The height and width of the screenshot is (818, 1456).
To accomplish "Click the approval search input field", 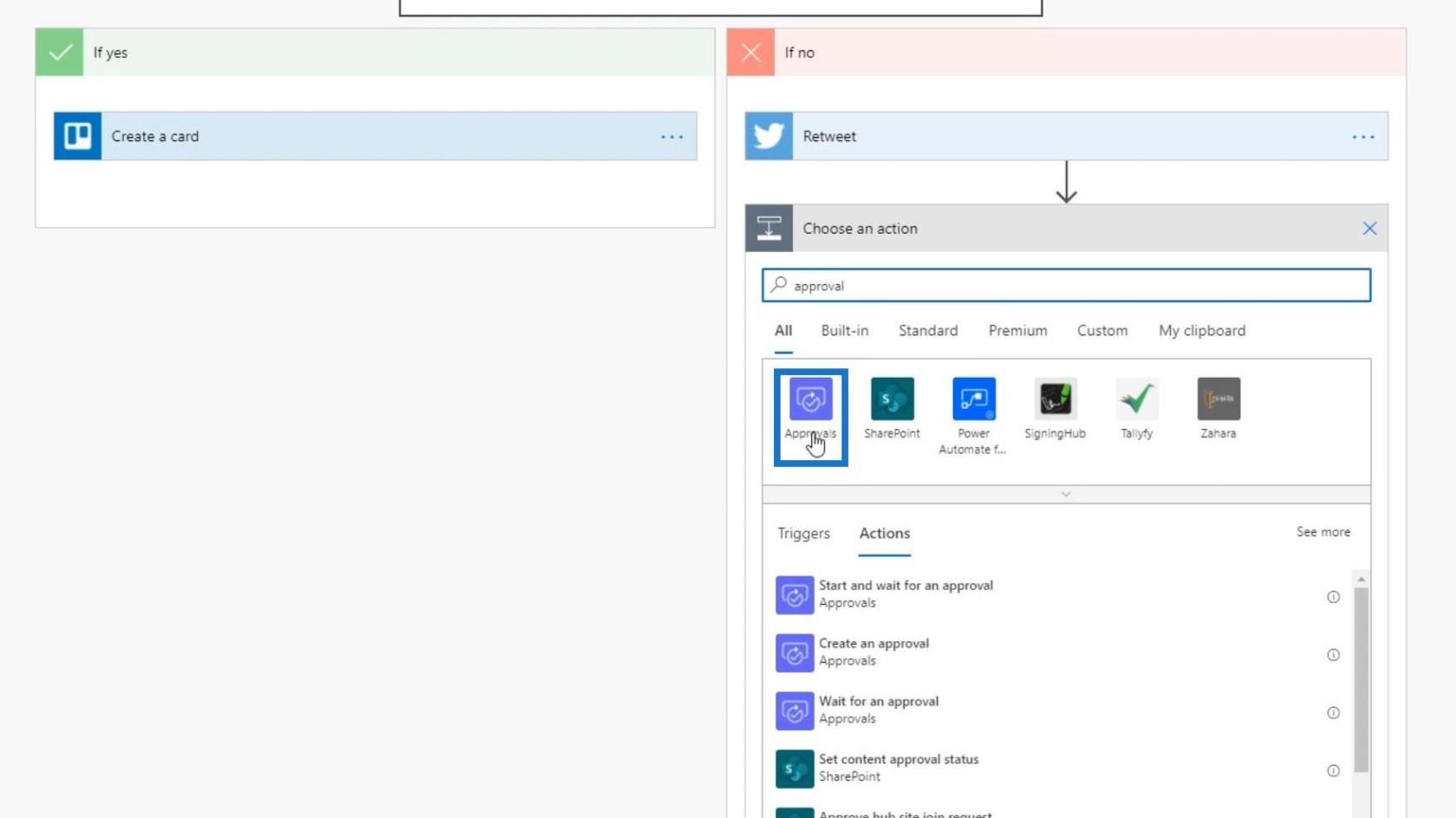I will [x=1066, y=286].
